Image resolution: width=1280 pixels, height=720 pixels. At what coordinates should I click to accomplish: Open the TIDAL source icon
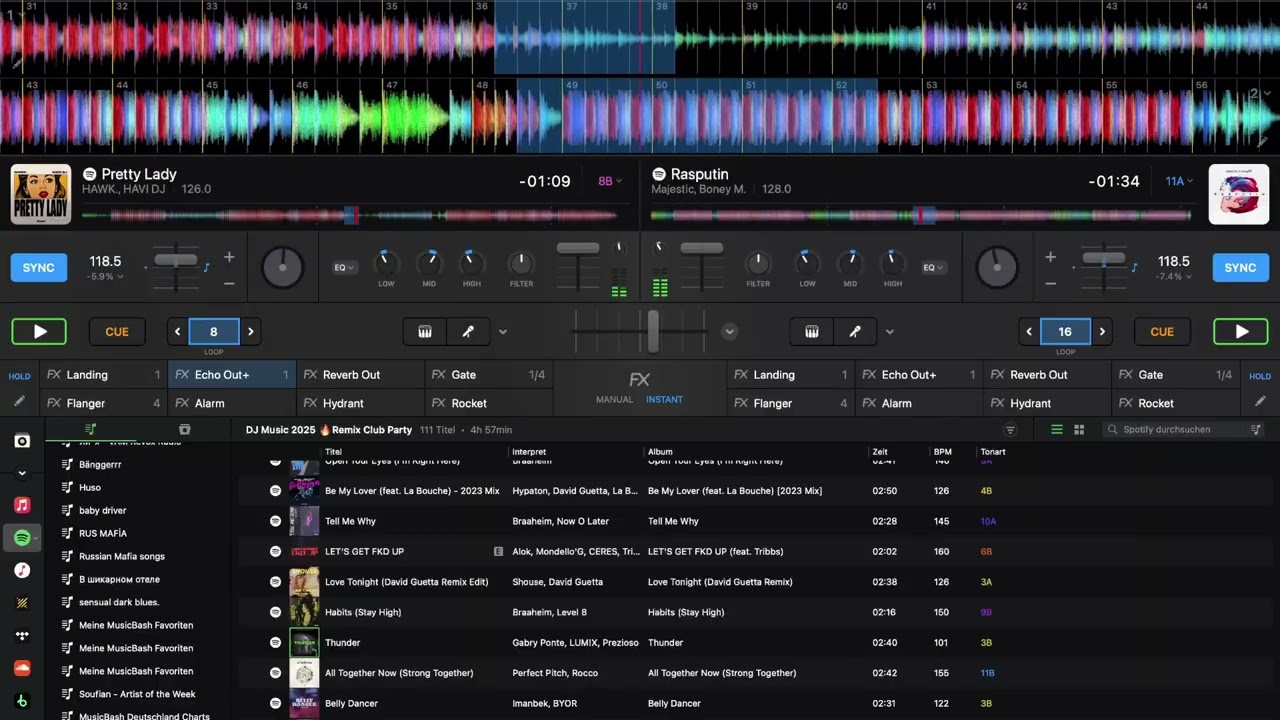(22, 635)
